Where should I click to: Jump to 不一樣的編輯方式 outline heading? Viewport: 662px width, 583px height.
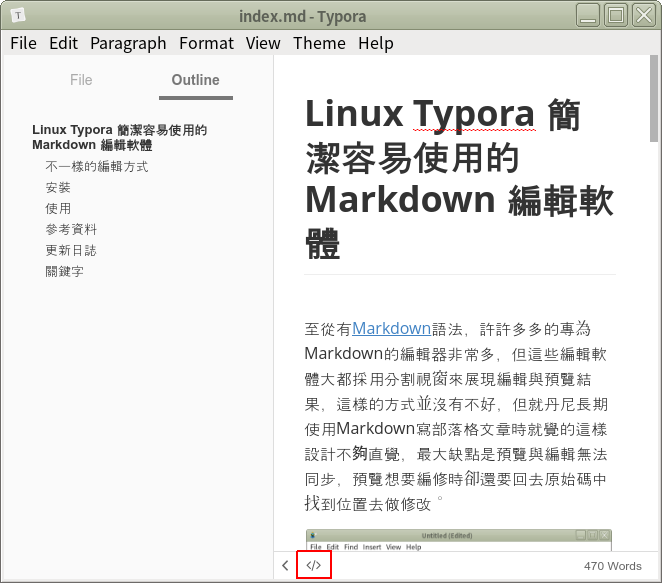tap(96, 166)
